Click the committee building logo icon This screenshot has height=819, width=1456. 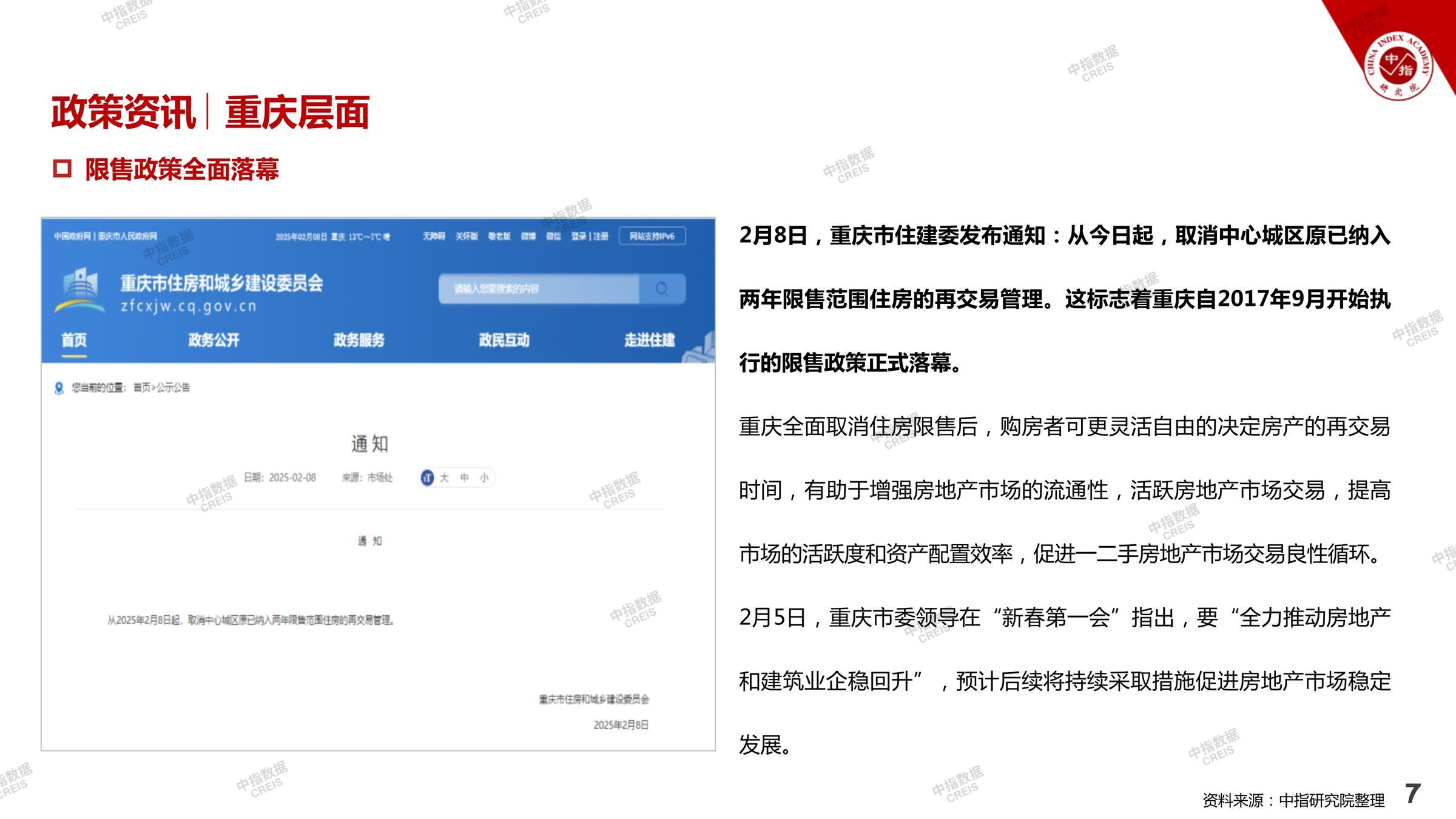pos(79,290)
